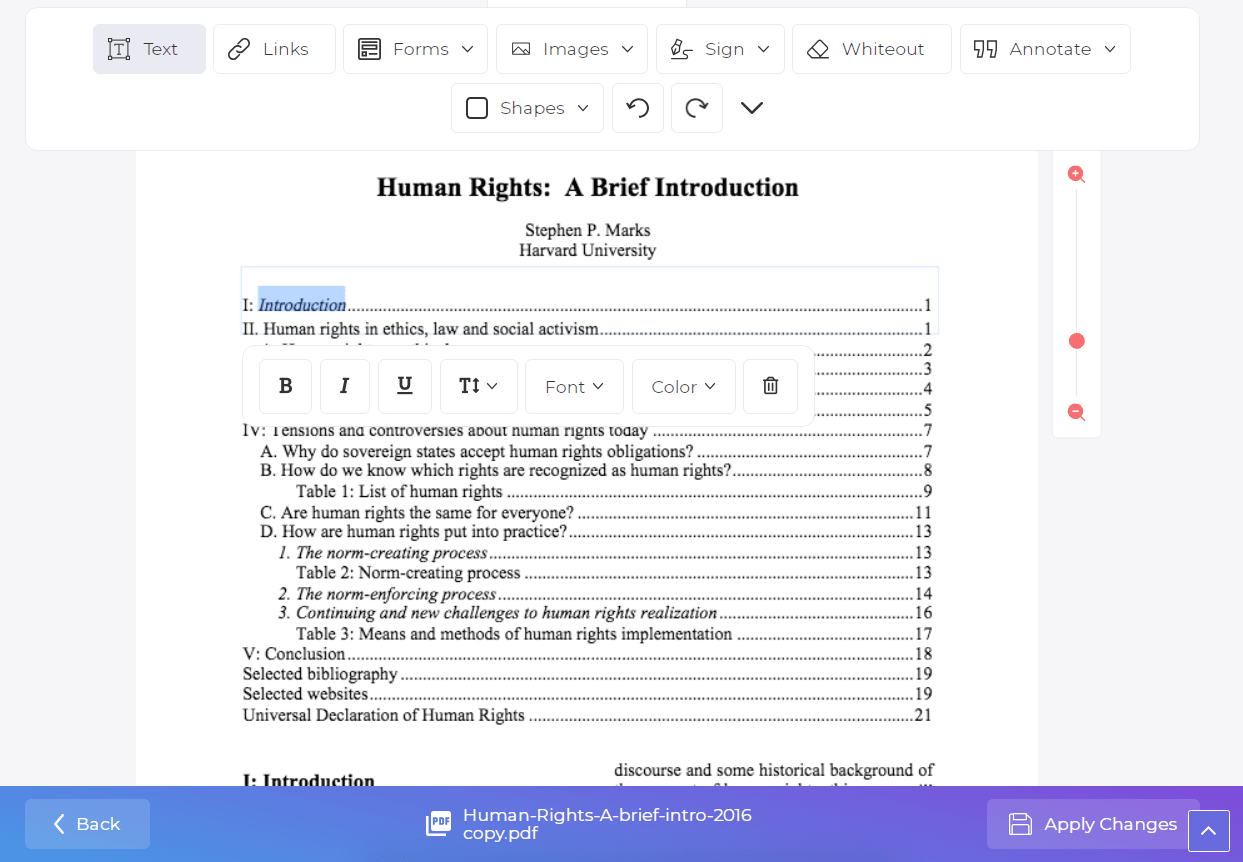Zoom out using the minus magnifier
The height and width of the screenshot is (862, 1243).
[1076, 411]
